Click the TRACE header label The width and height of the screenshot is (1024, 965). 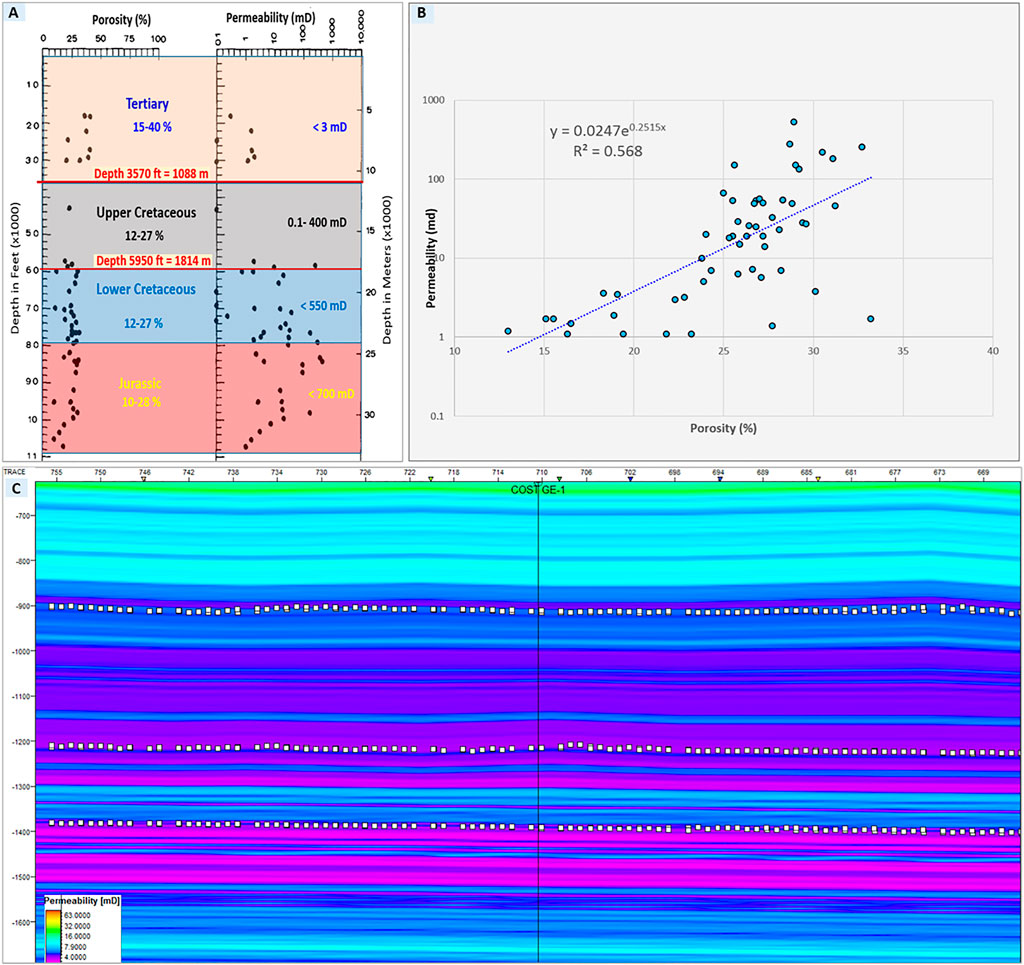(14, 471)
